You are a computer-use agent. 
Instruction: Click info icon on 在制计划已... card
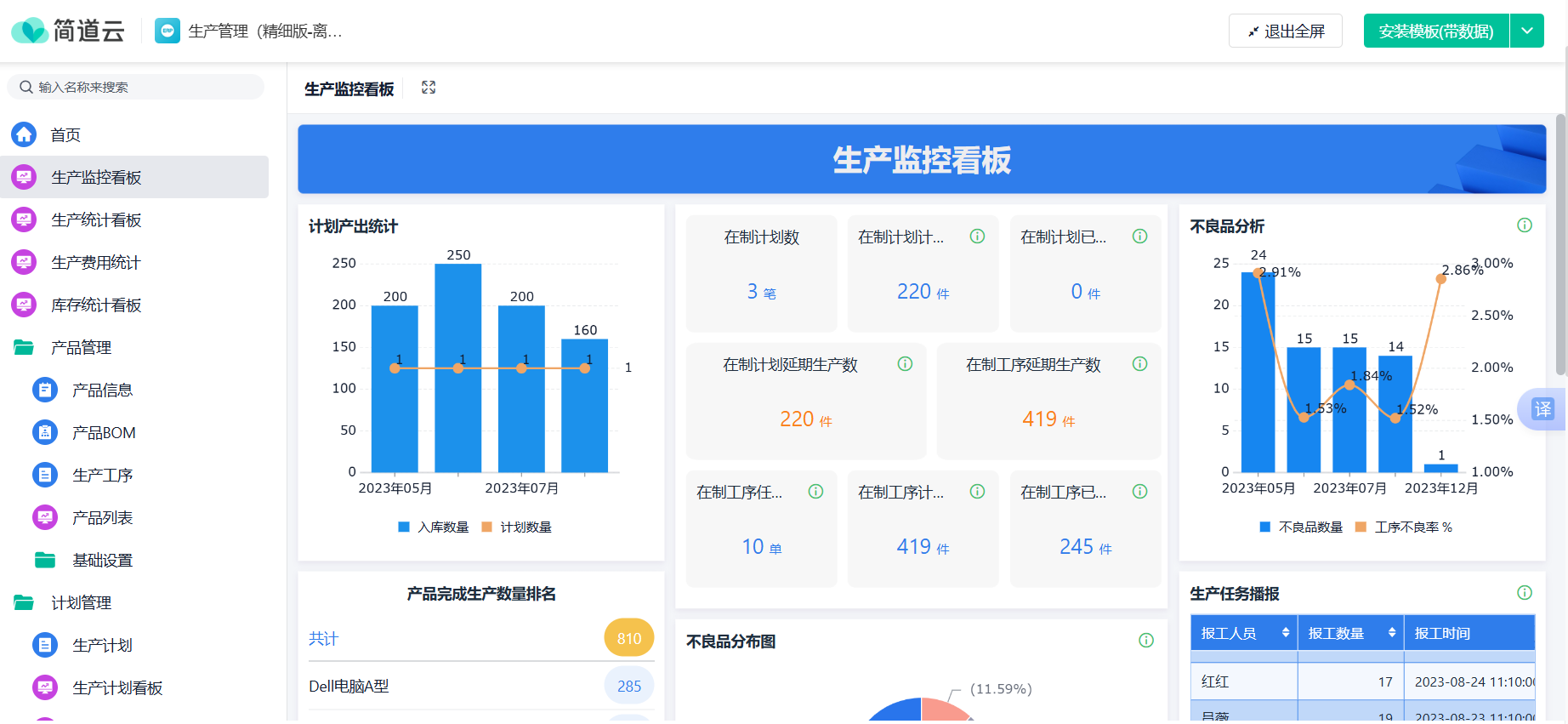point(1140,237)
